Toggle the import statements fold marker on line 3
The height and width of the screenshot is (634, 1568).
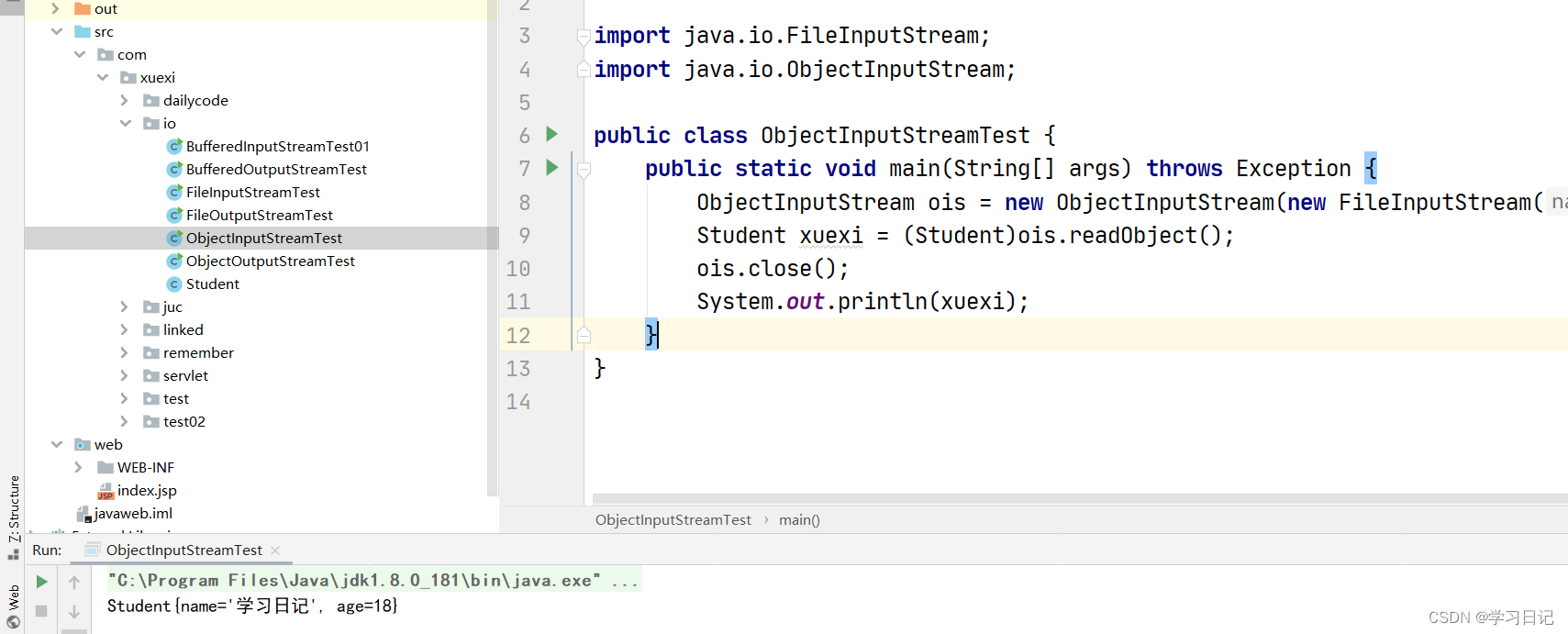[584, 37]
